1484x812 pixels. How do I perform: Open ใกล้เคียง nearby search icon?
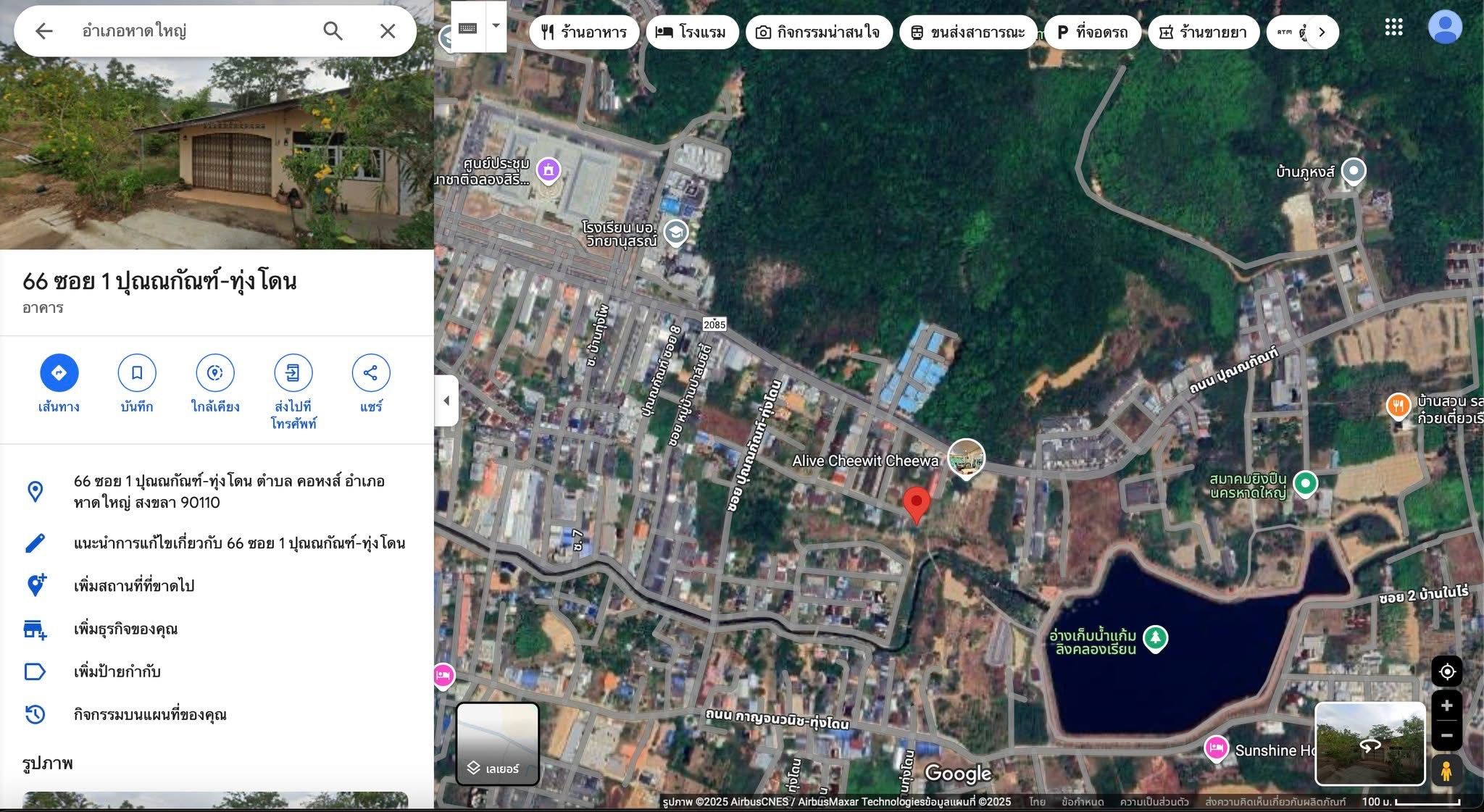tap(215, 372)
